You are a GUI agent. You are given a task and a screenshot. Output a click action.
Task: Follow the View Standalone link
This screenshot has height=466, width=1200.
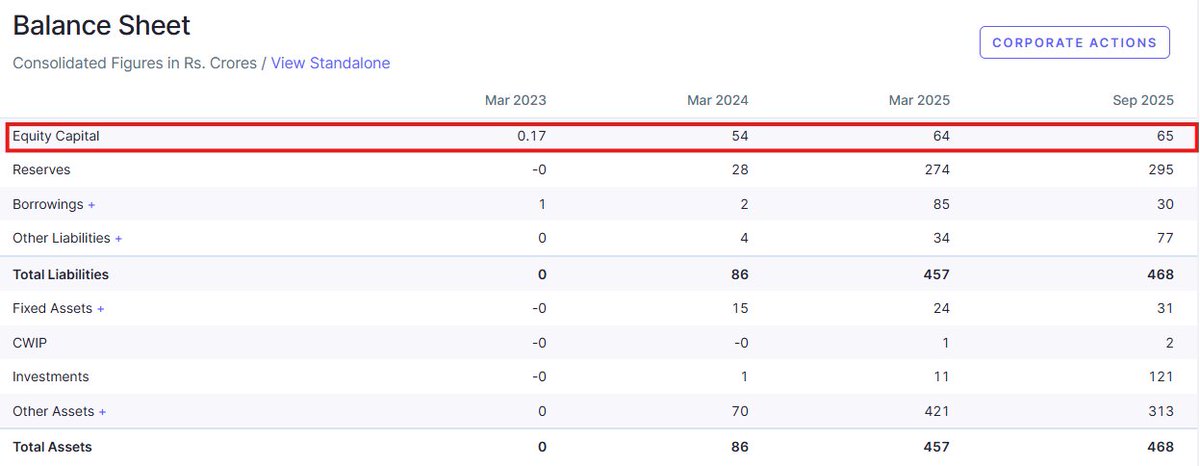(330, 63)
